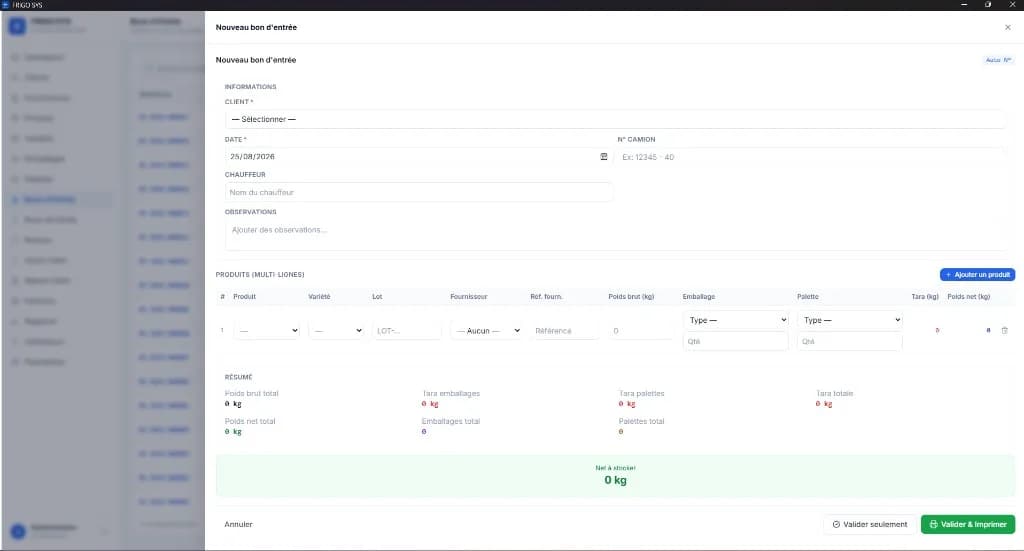Click the Poids brut (kg) input
The height and width of the screenshot is (551, 1024).
[x=641, y=331]
